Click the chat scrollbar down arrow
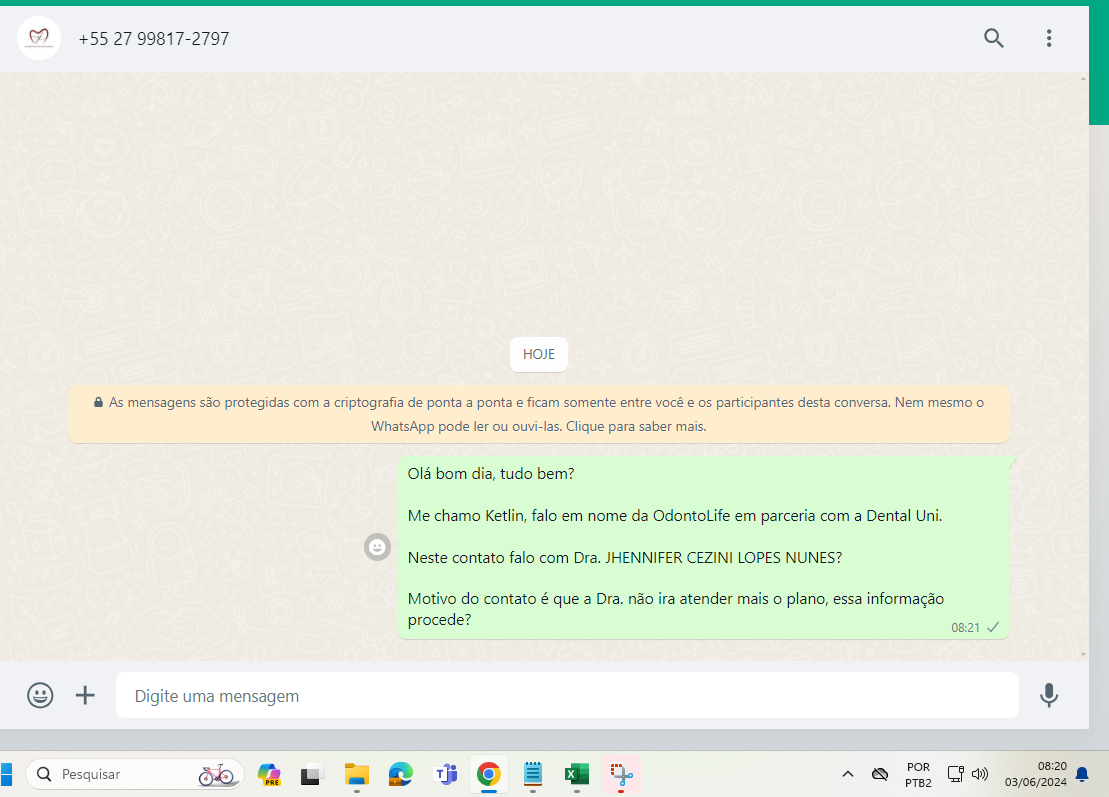Screen dimensions: 1109x797 coord(1084,654)
